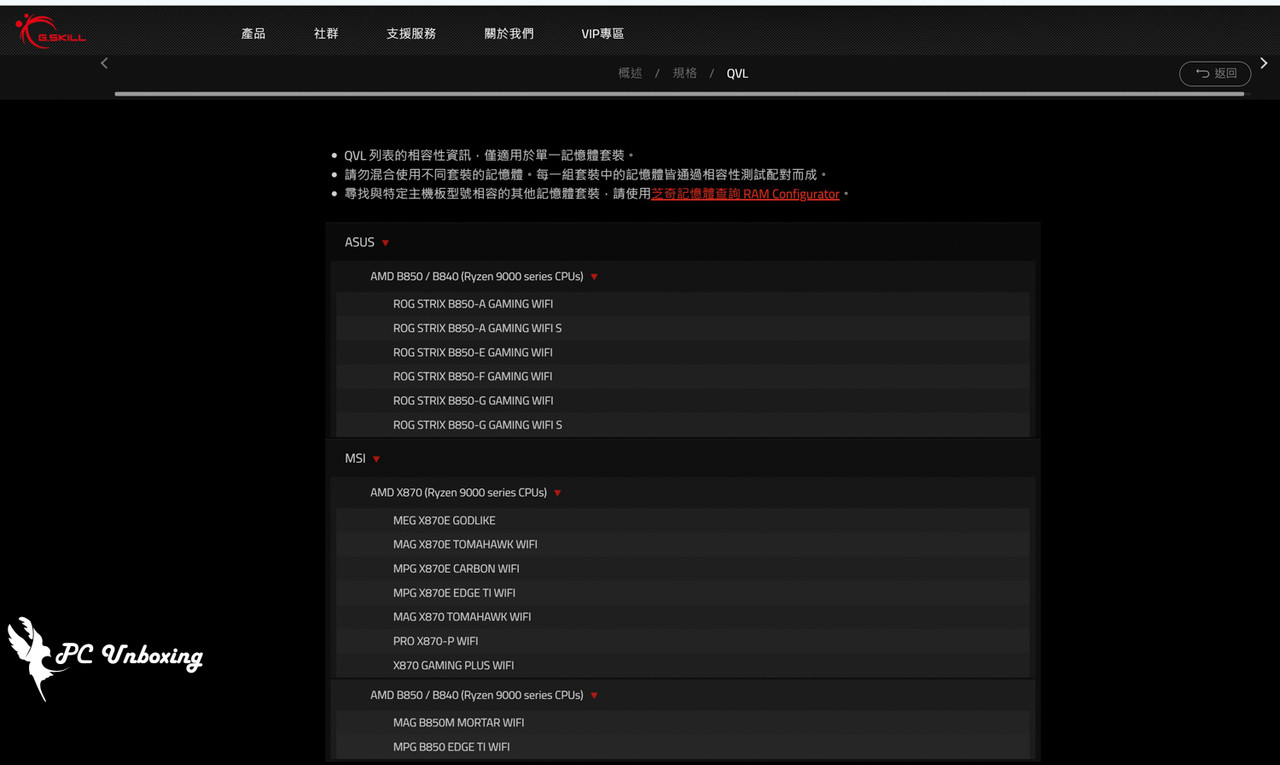This screenshot has width=1280, height=765.
Task: Select ROG STRIX B850-A GAMING WIFI row
Action: 683,304
